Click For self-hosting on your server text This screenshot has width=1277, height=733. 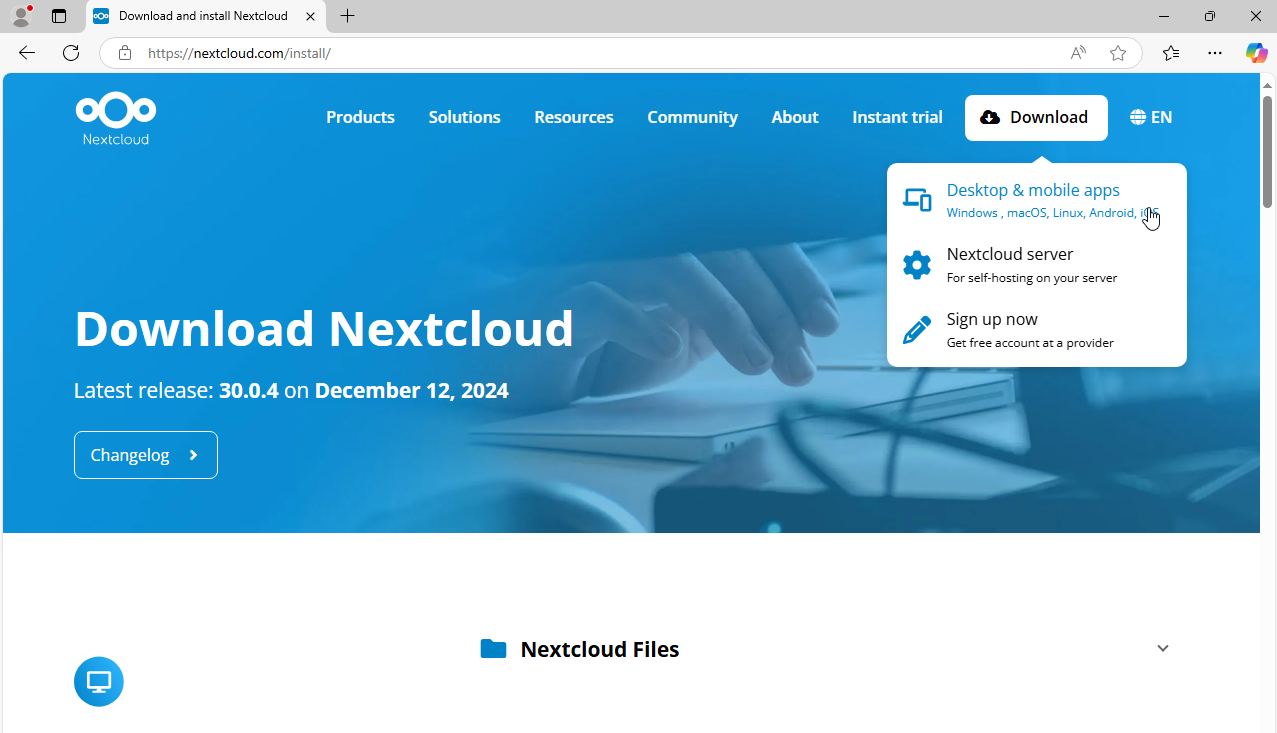pyautogui.click(x=1032, y=278)
